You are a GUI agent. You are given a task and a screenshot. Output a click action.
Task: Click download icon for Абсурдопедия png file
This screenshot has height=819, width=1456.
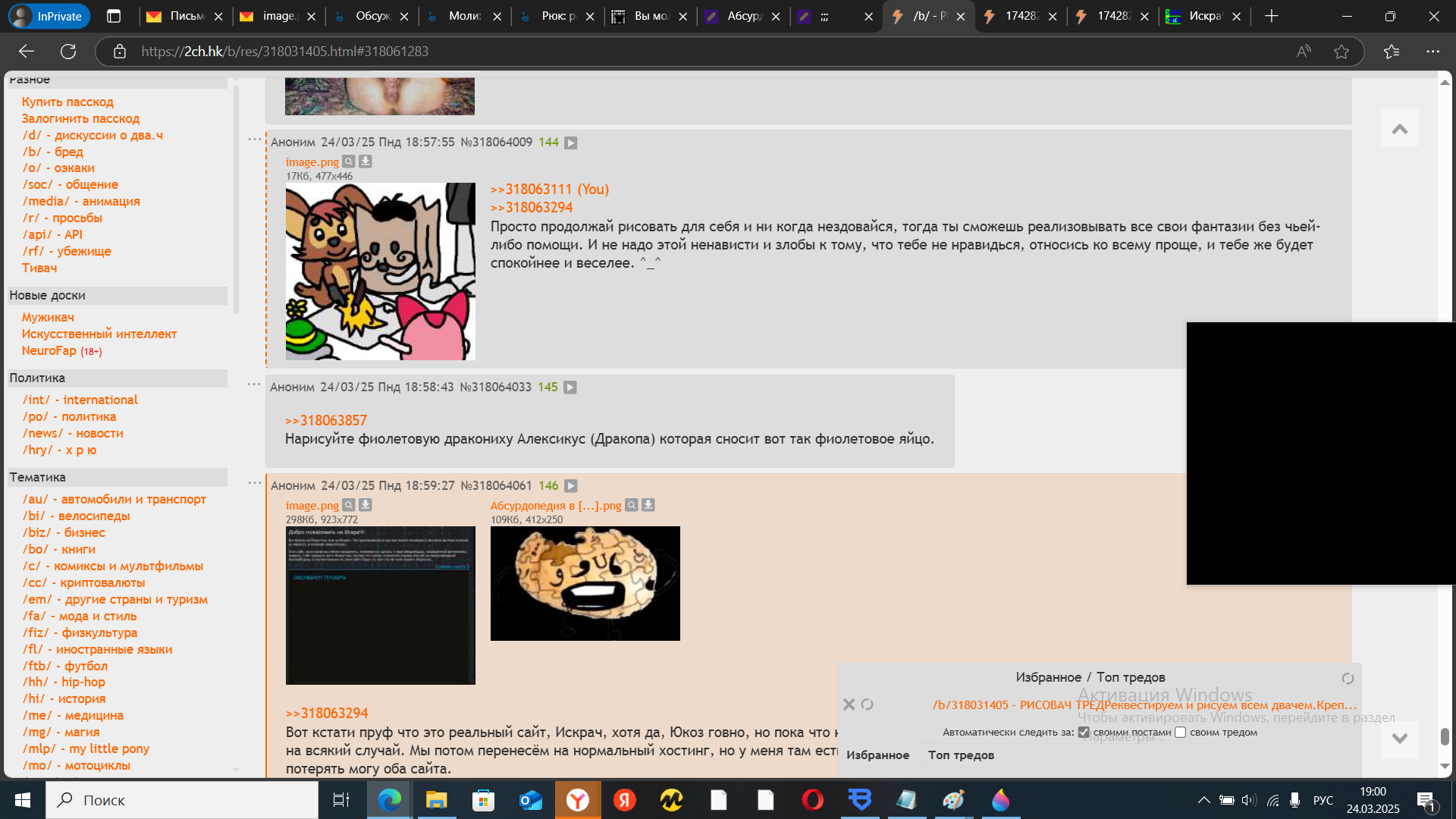click(648, 505)
